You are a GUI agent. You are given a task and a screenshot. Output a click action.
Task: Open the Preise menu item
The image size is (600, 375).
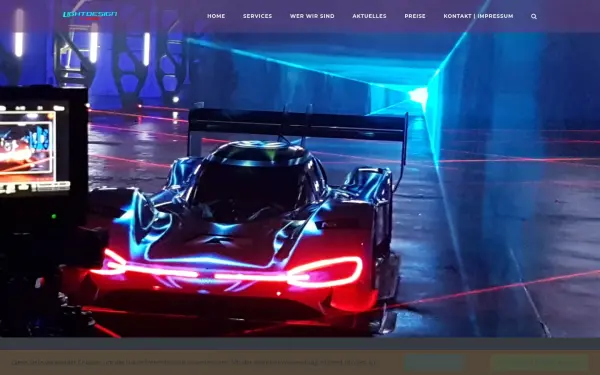[x=415, y=16]
